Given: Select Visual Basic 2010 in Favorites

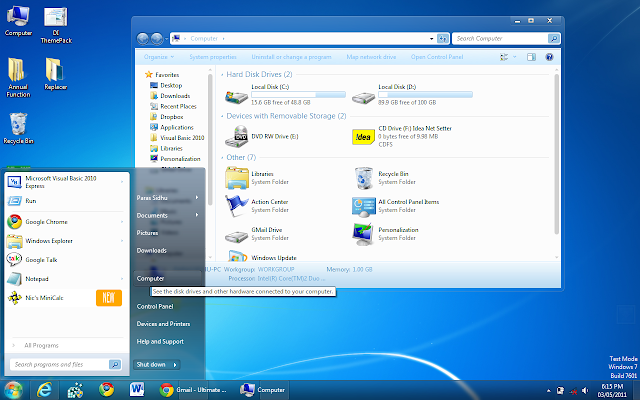Looking at the screenshot, I should coord(182,138).
